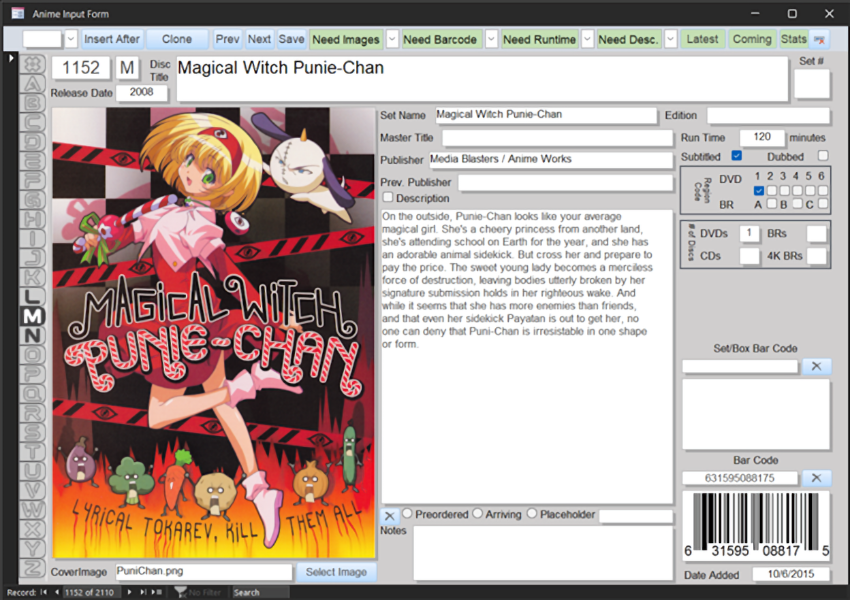Uncheck DVD region 1 checkbox
Viewport: 850px width, 600px height.
[x=758, y=190]
